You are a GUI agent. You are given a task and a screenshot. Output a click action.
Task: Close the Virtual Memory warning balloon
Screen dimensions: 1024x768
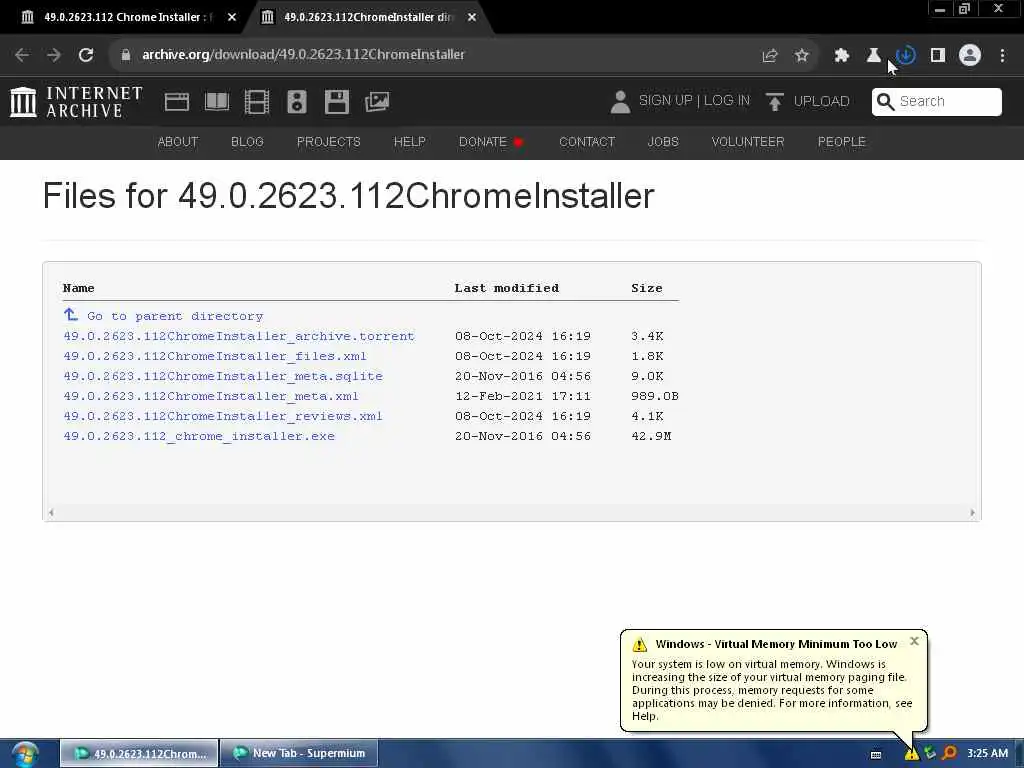[x=914, y=641]
